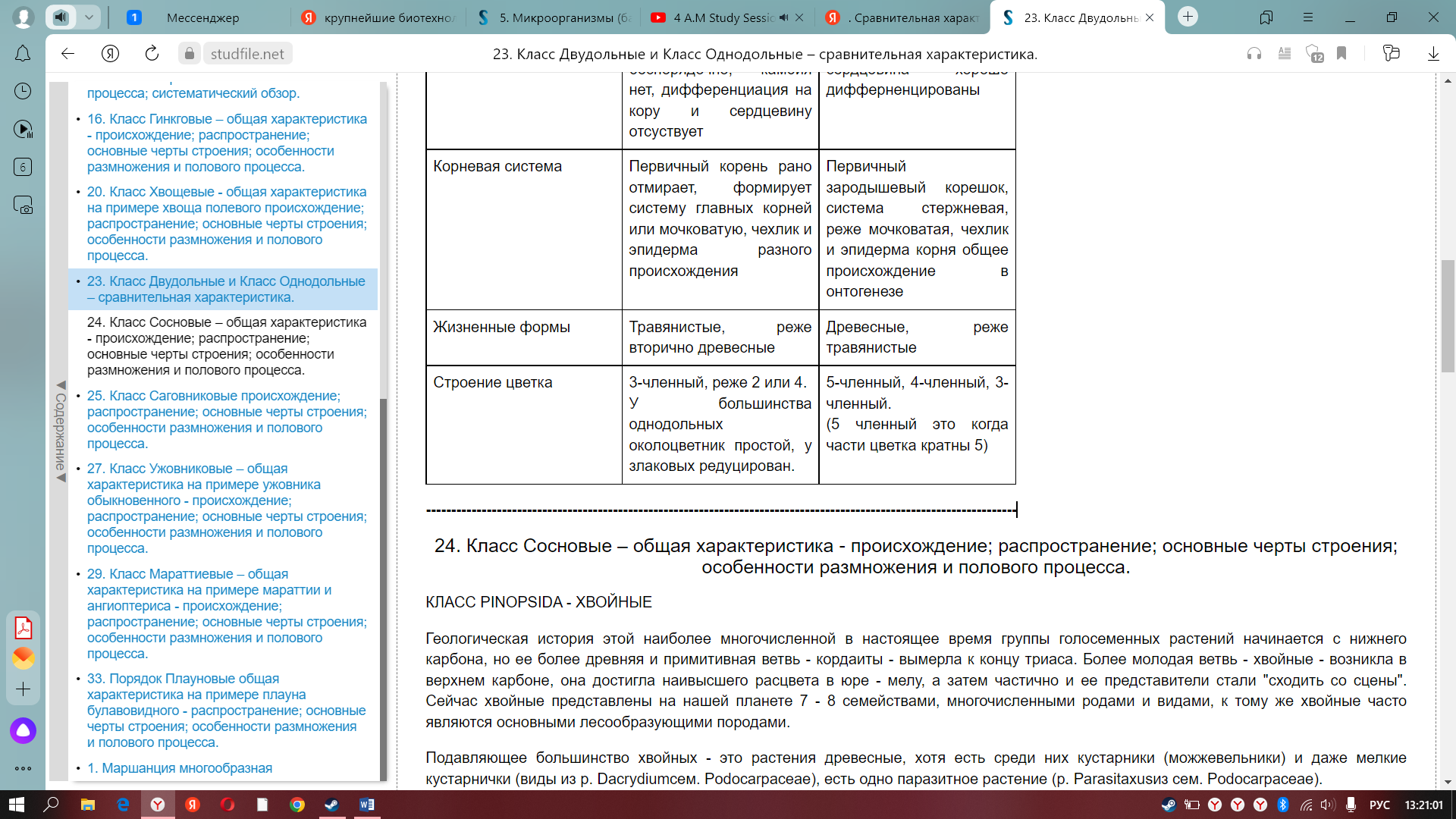This screenshot has height=819, width=1456.
Task: Bookmark this page
Action: click(1341, 53)
